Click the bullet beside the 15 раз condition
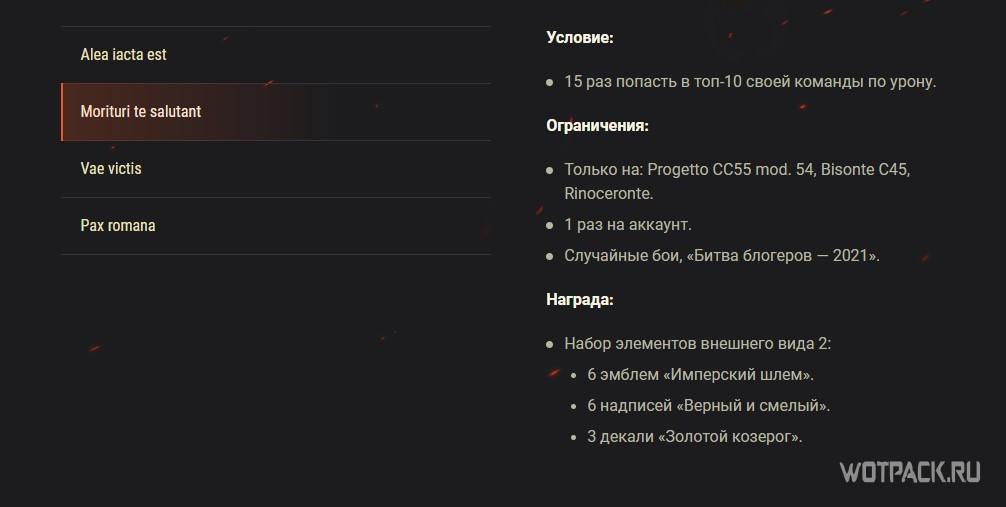 550,83
